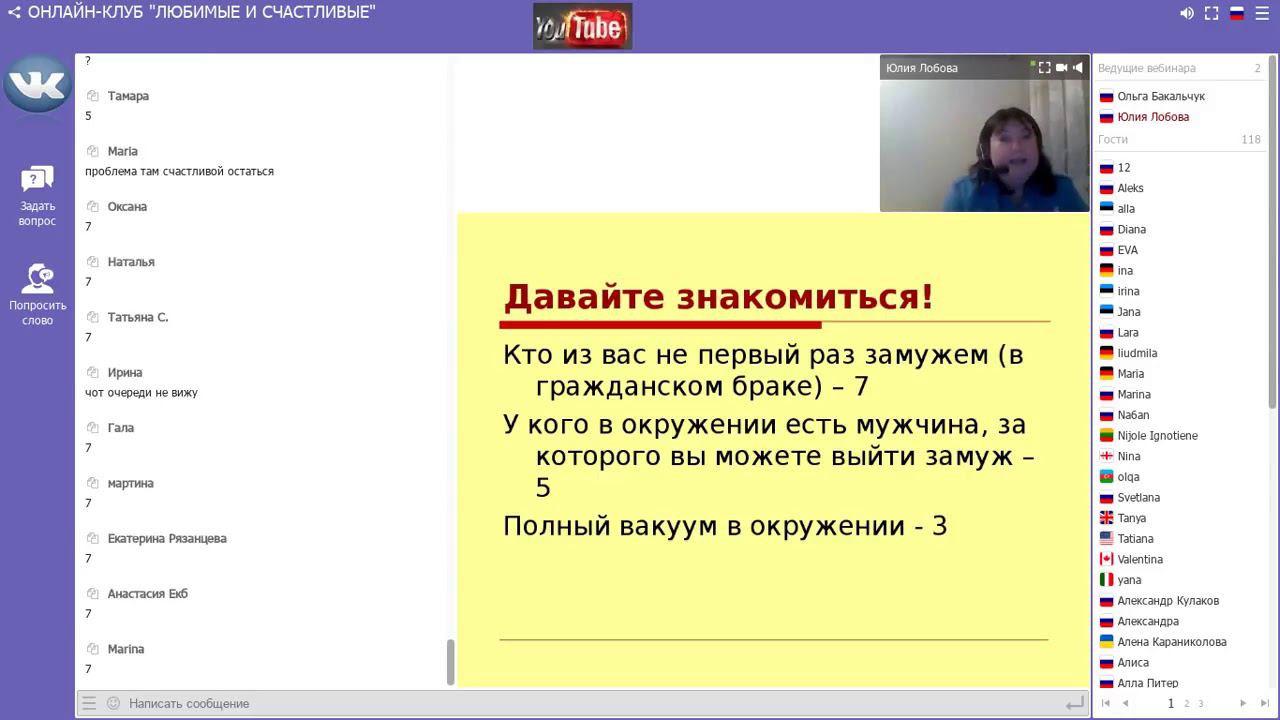1280x720 pixels.
Task: Click the 'Ведущие вебинара' section header
Action: coord(1147,68)
